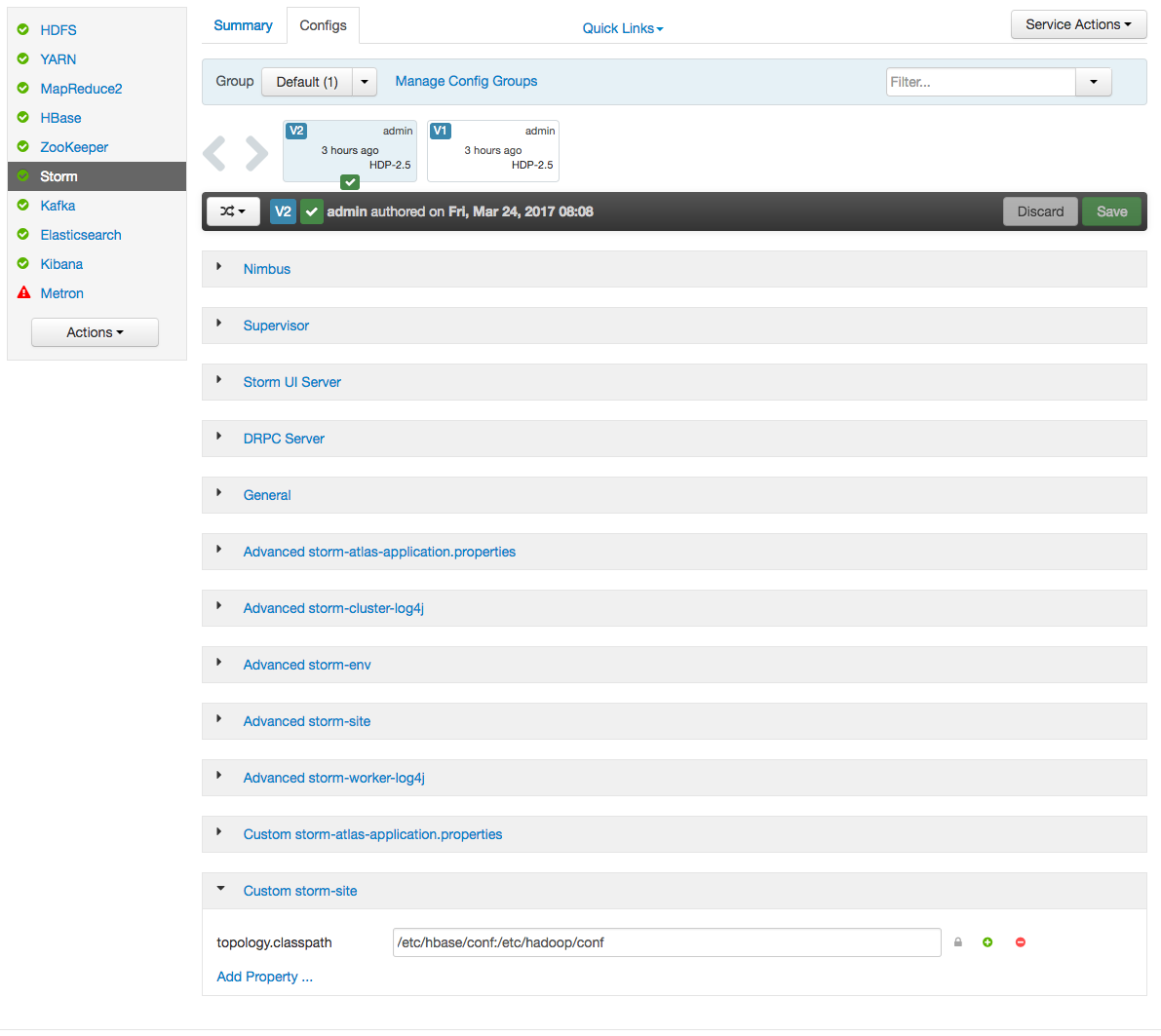
Task: Click the lock icon next to topology.classpath
Action: [x=958, y=942]
